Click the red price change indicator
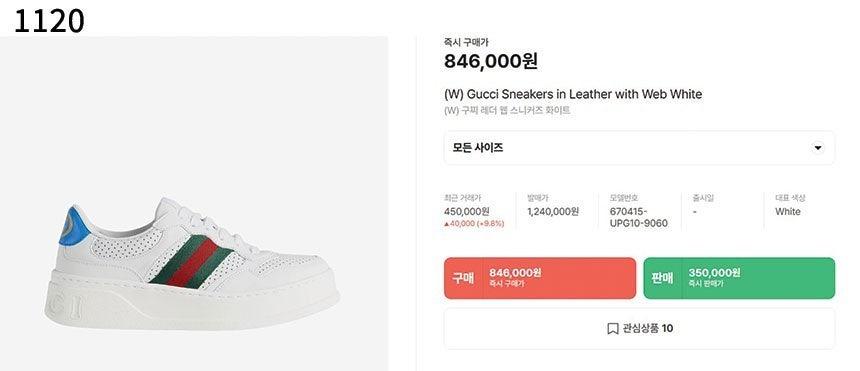The image size is (860, 371). point(474,224)
